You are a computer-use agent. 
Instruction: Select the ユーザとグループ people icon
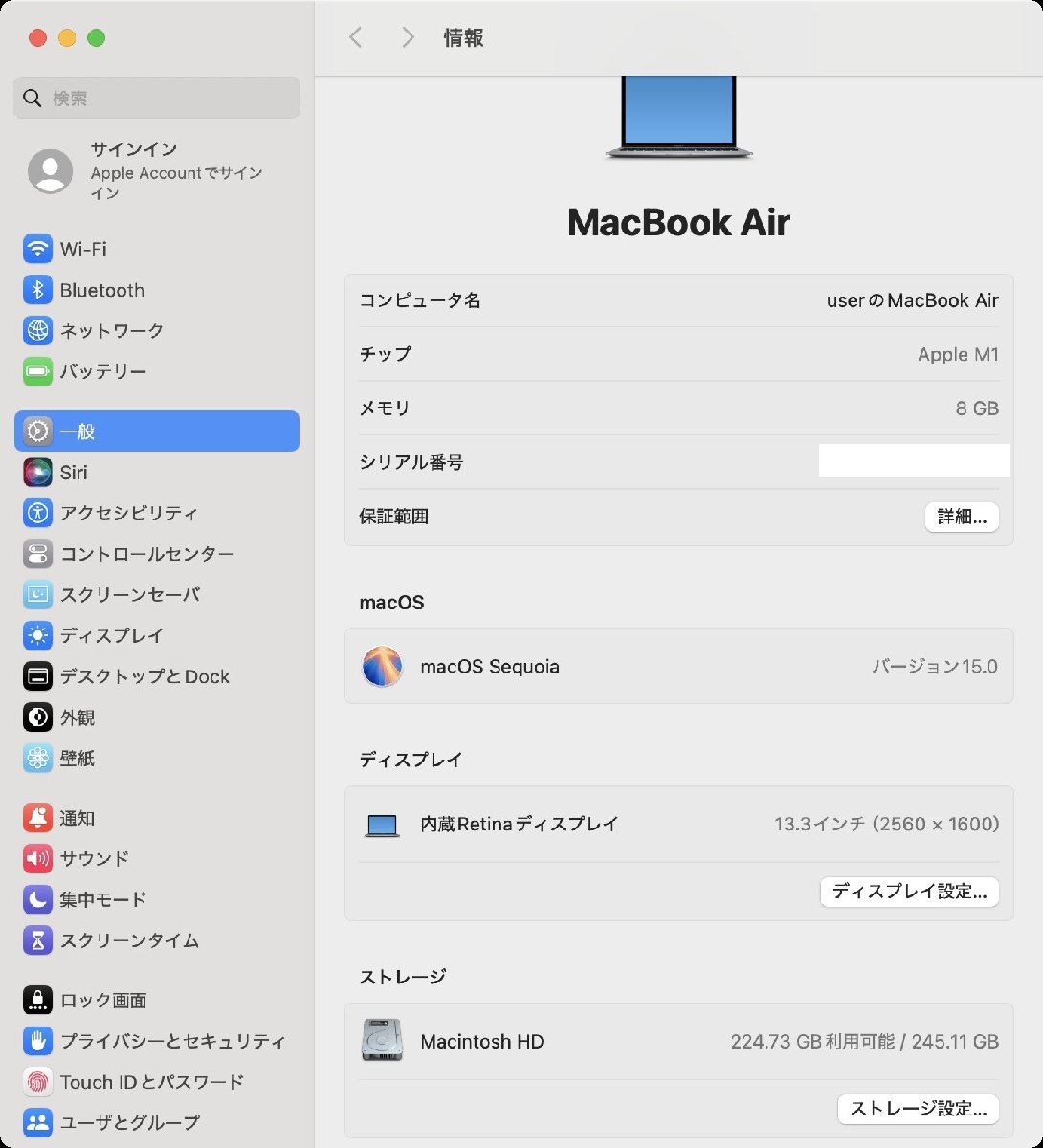37,1123
